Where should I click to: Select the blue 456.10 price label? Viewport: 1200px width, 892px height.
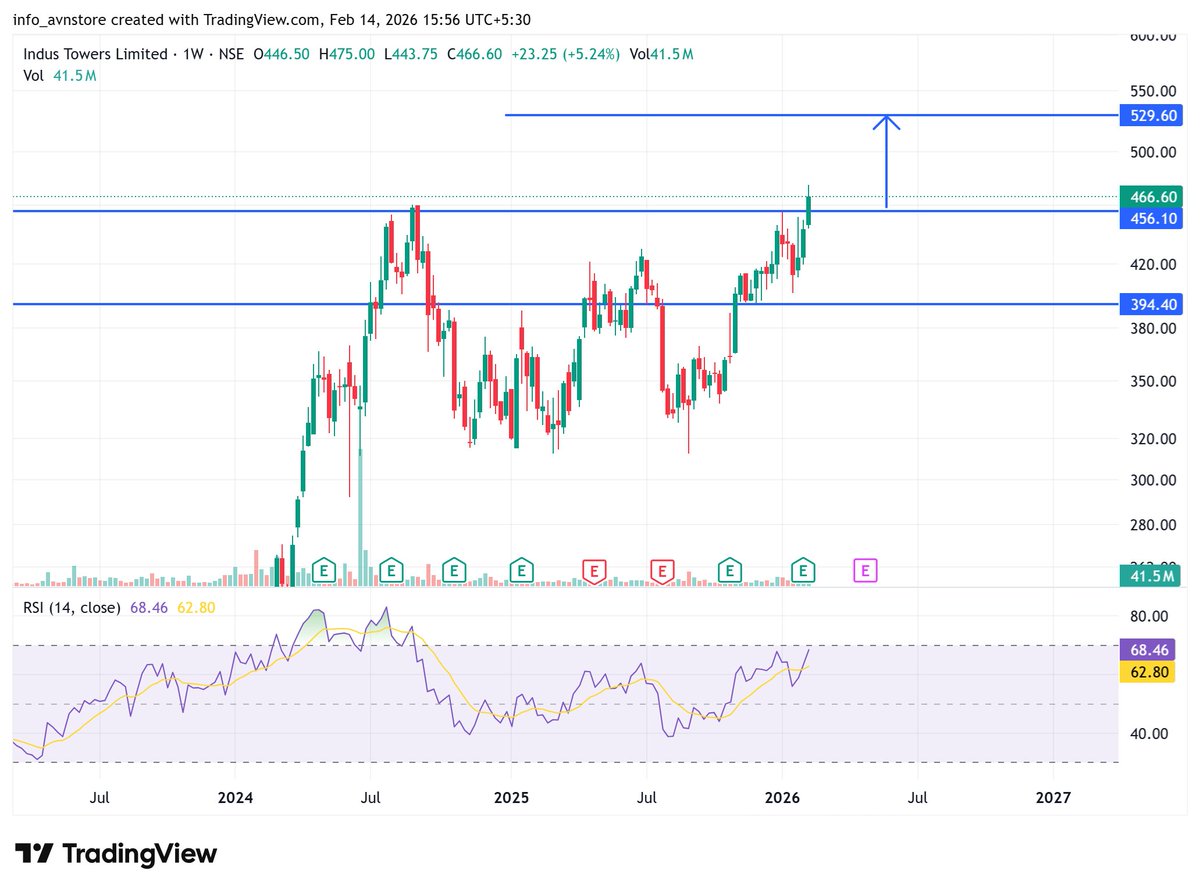coord(1150,217)
